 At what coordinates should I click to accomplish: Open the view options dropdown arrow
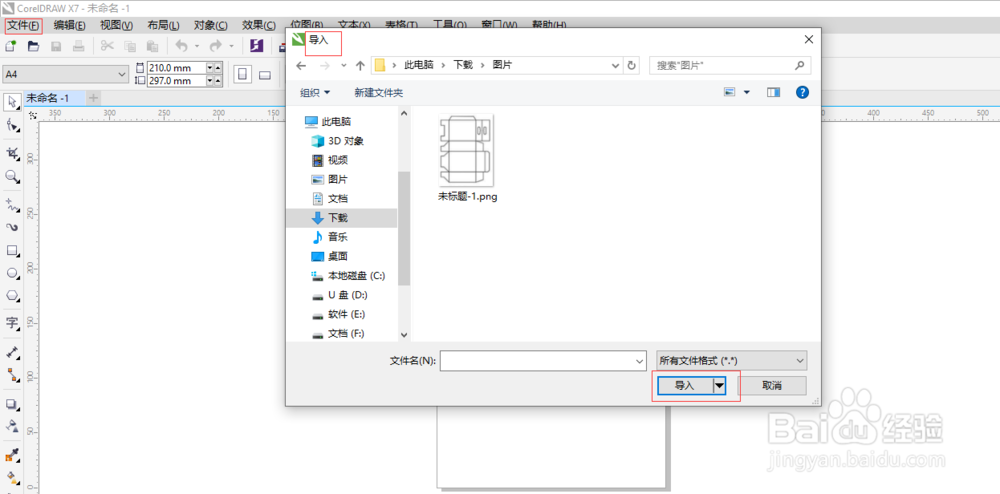(x=747, y=92)
